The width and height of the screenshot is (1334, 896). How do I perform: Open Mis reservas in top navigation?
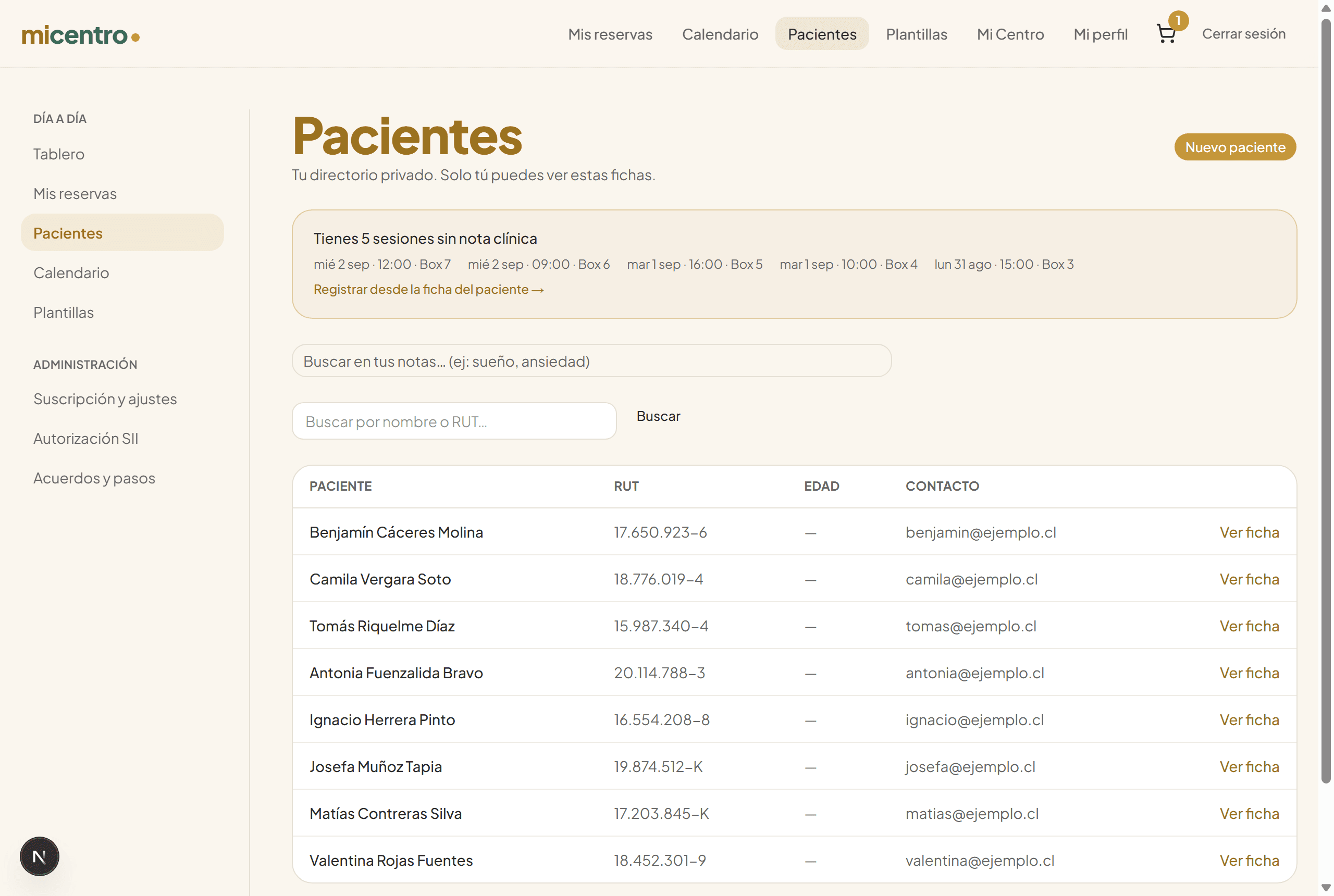pyautogui.click(x=610, y=34)
